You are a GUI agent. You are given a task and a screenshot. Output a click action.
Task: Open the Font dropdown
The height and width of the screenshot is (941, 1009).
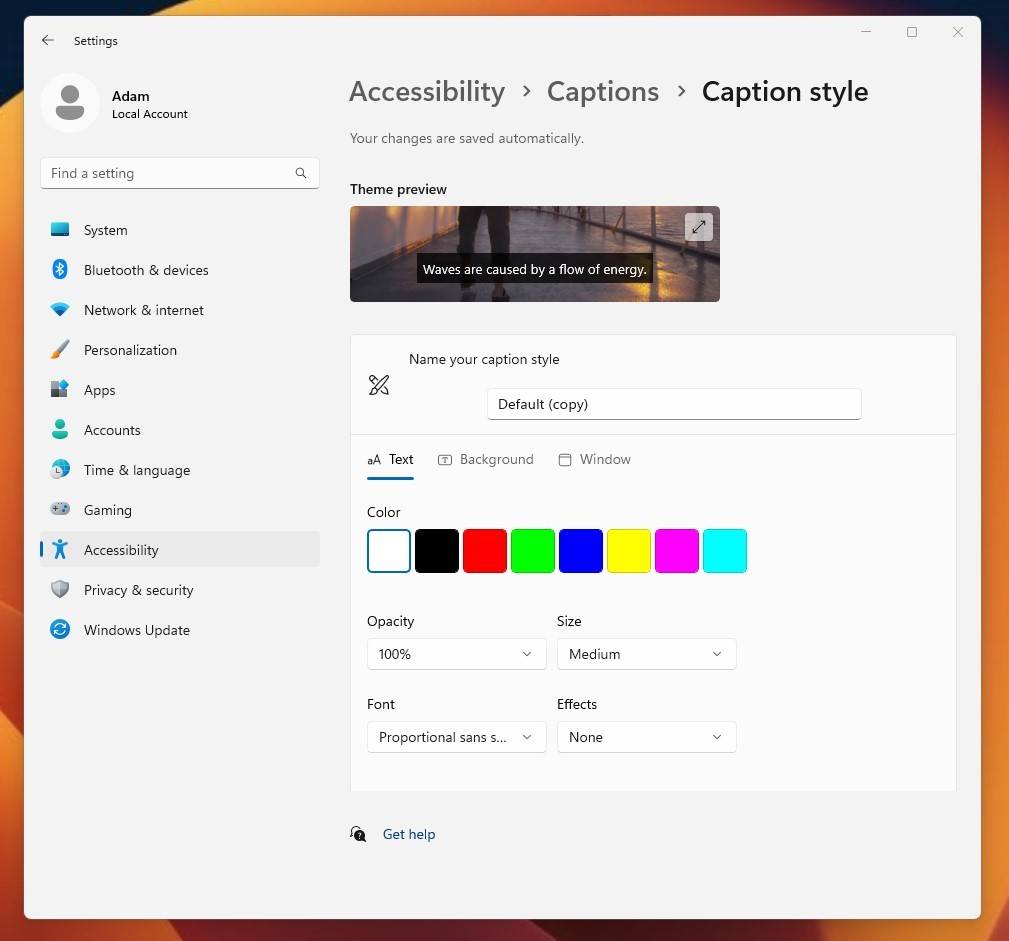point(456,737)
